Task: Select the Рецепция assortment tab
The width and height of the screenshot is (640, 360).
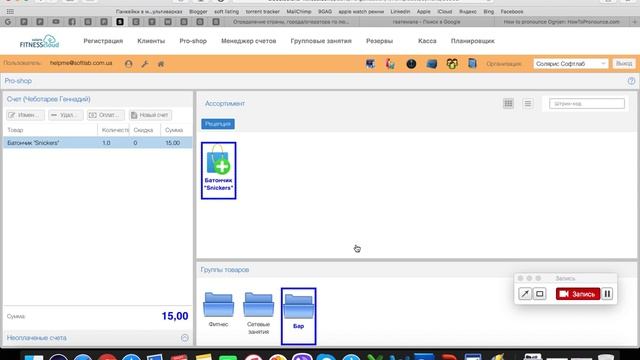Action: pos(218,124)
